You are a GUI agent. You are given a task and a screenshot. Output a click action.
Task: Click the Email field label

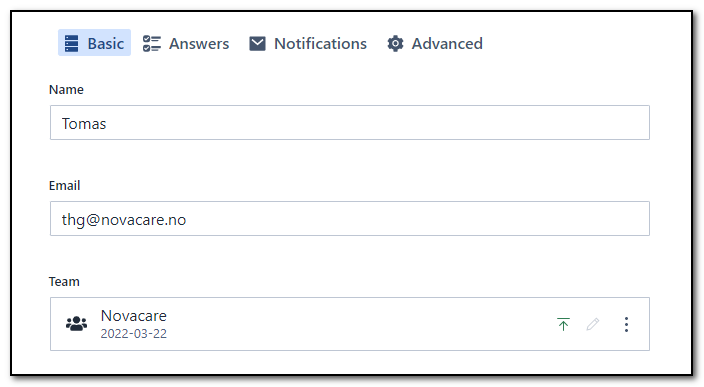point(64,185)
